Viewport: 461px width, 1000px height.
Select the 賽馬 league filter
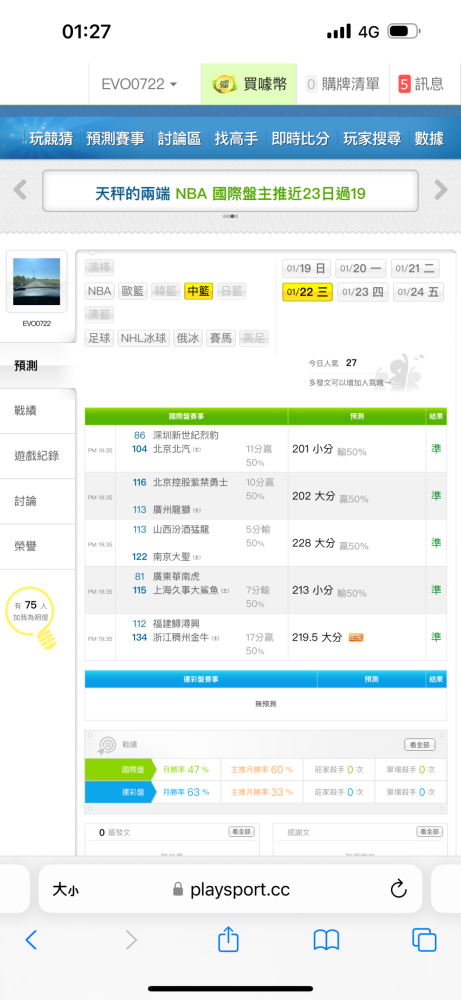pos(221,338)
